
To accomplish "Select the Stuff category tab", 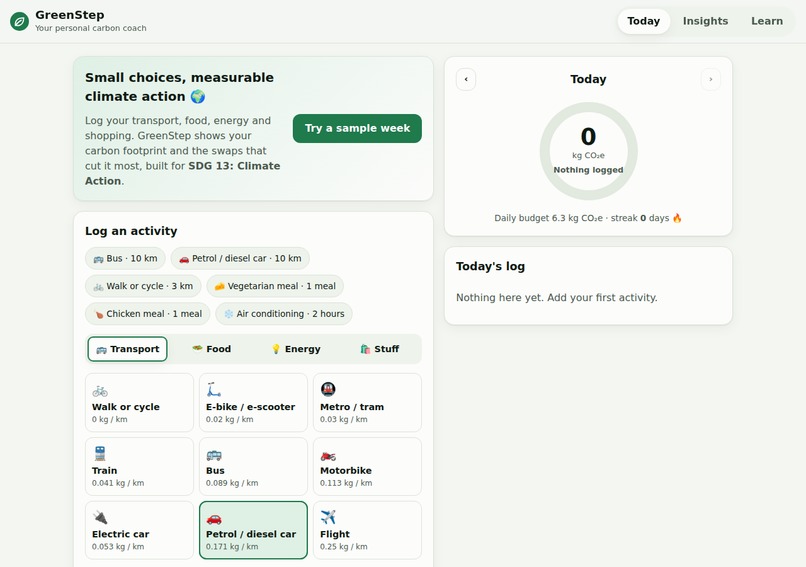I will click(x=379, y=349).
